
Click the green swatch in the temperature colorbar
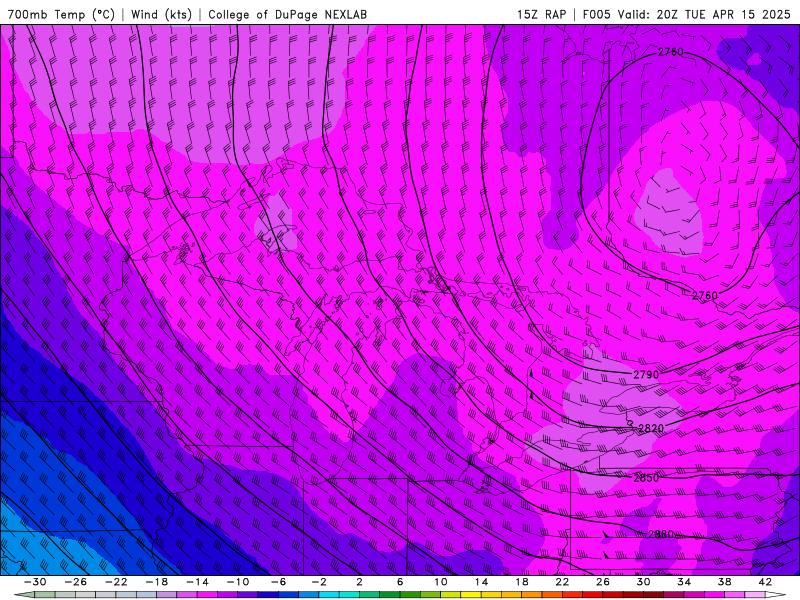[390, 594]
